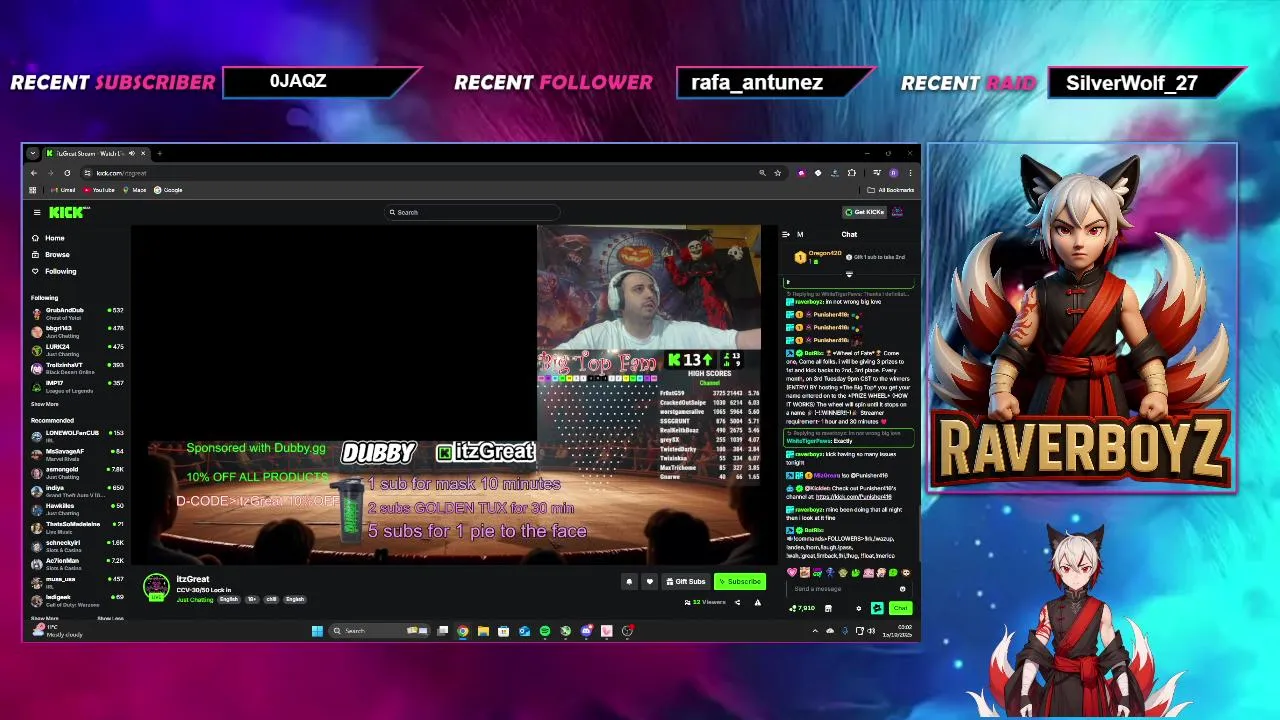The height and width of the screenshot is (720, 1280).
Task: Open the YouTube bookmark
Action: point(98,190)
